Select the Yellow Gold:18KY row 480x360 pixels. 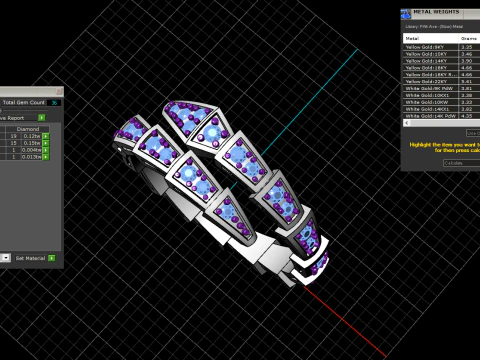point(441,68)
